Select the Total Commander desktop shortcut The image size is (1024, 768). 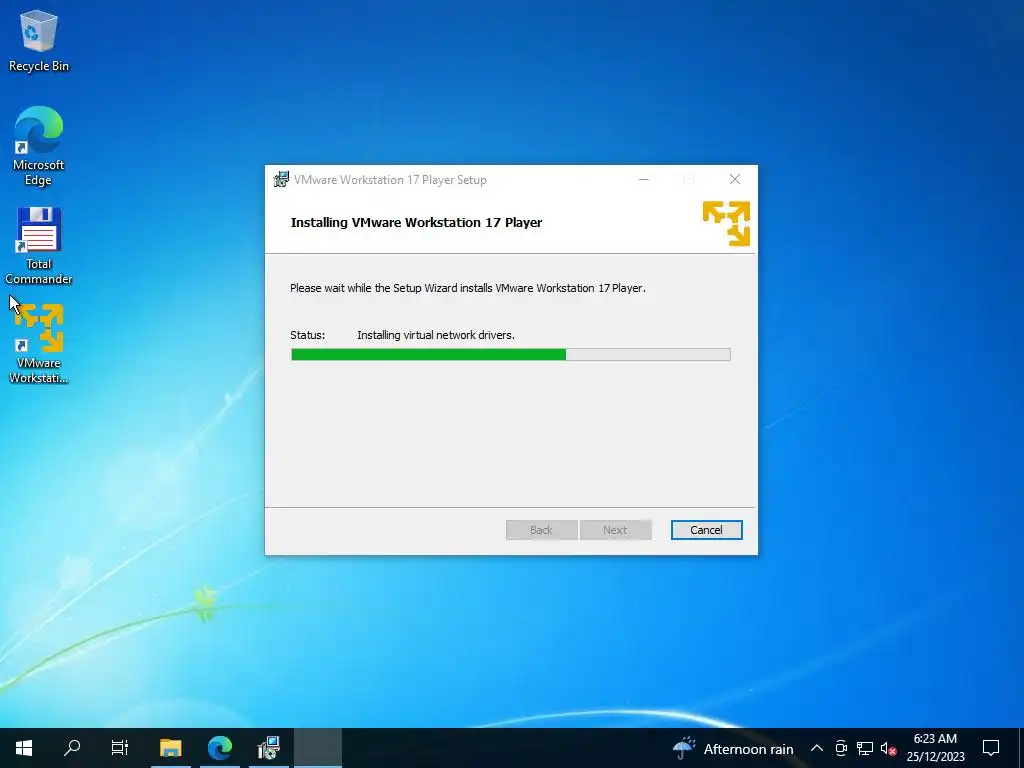(39, 246)
